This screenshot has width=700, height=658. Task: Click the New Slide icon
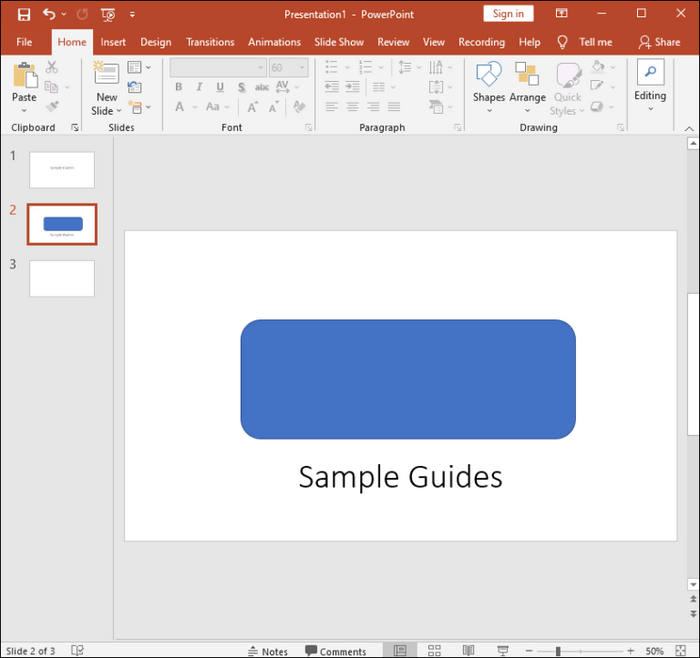[106, 74]
